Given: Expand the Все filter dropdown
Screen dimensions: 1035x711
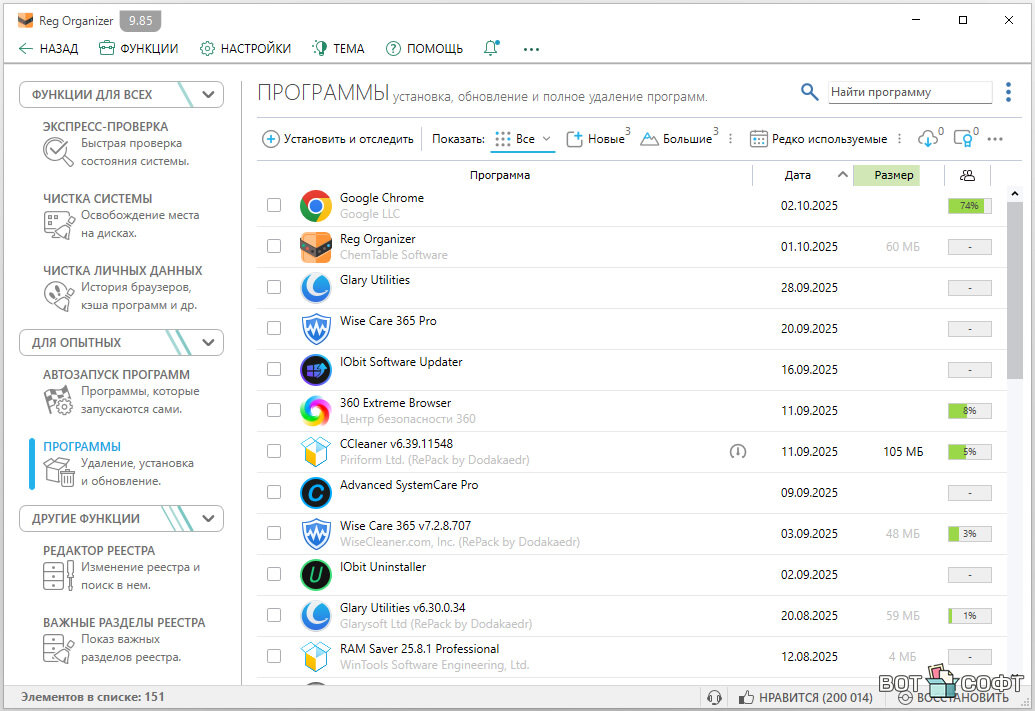Looking at the screenshot, I should coord(546,139).
